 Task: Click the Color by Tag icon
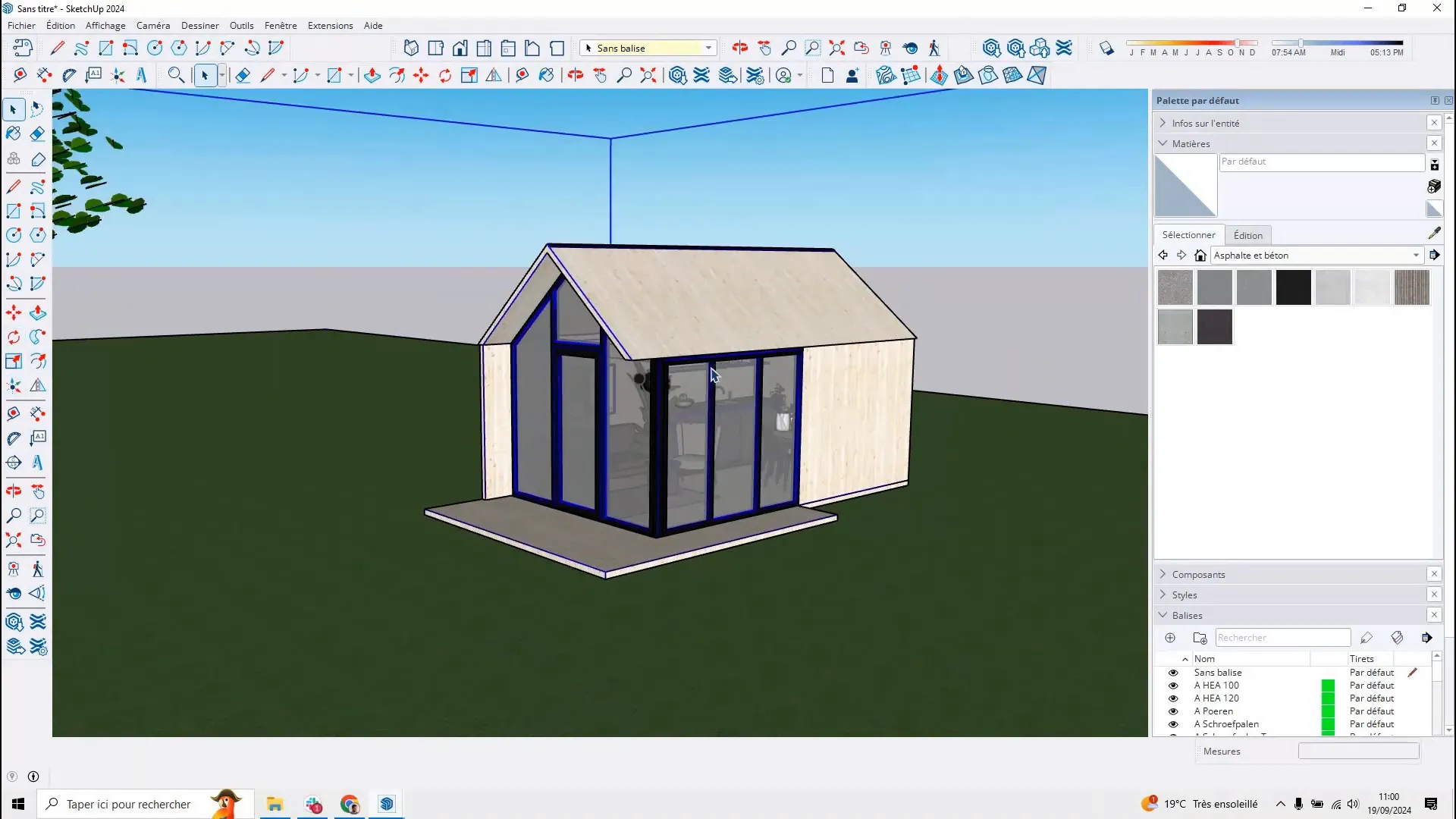coord(1397,638)
